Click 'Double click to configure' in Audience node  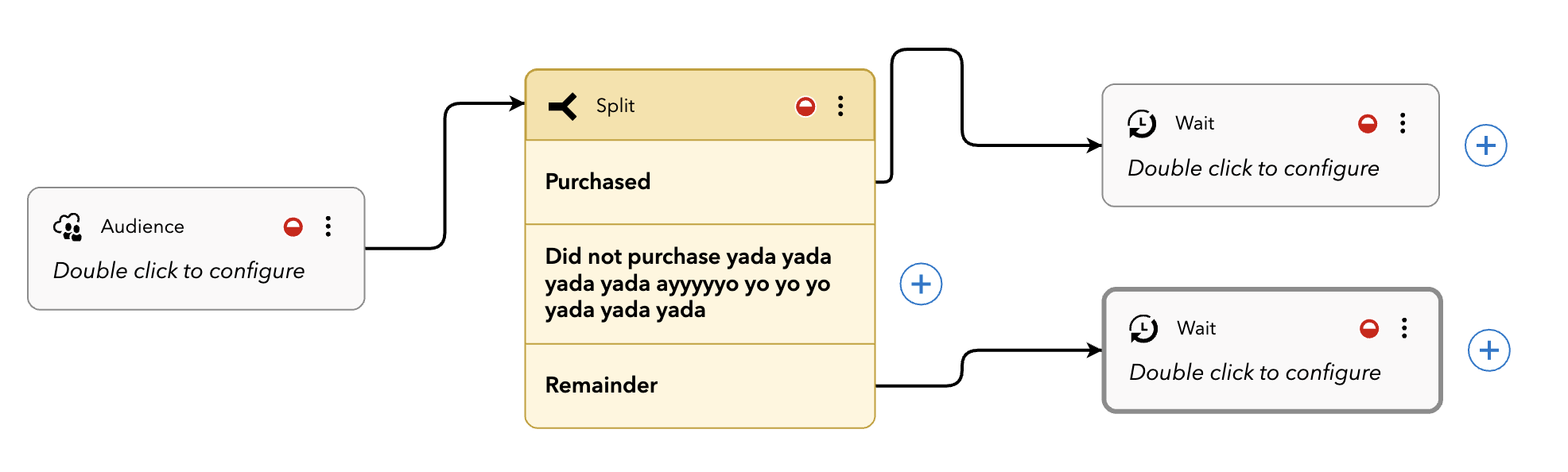(x=179, y=271)
